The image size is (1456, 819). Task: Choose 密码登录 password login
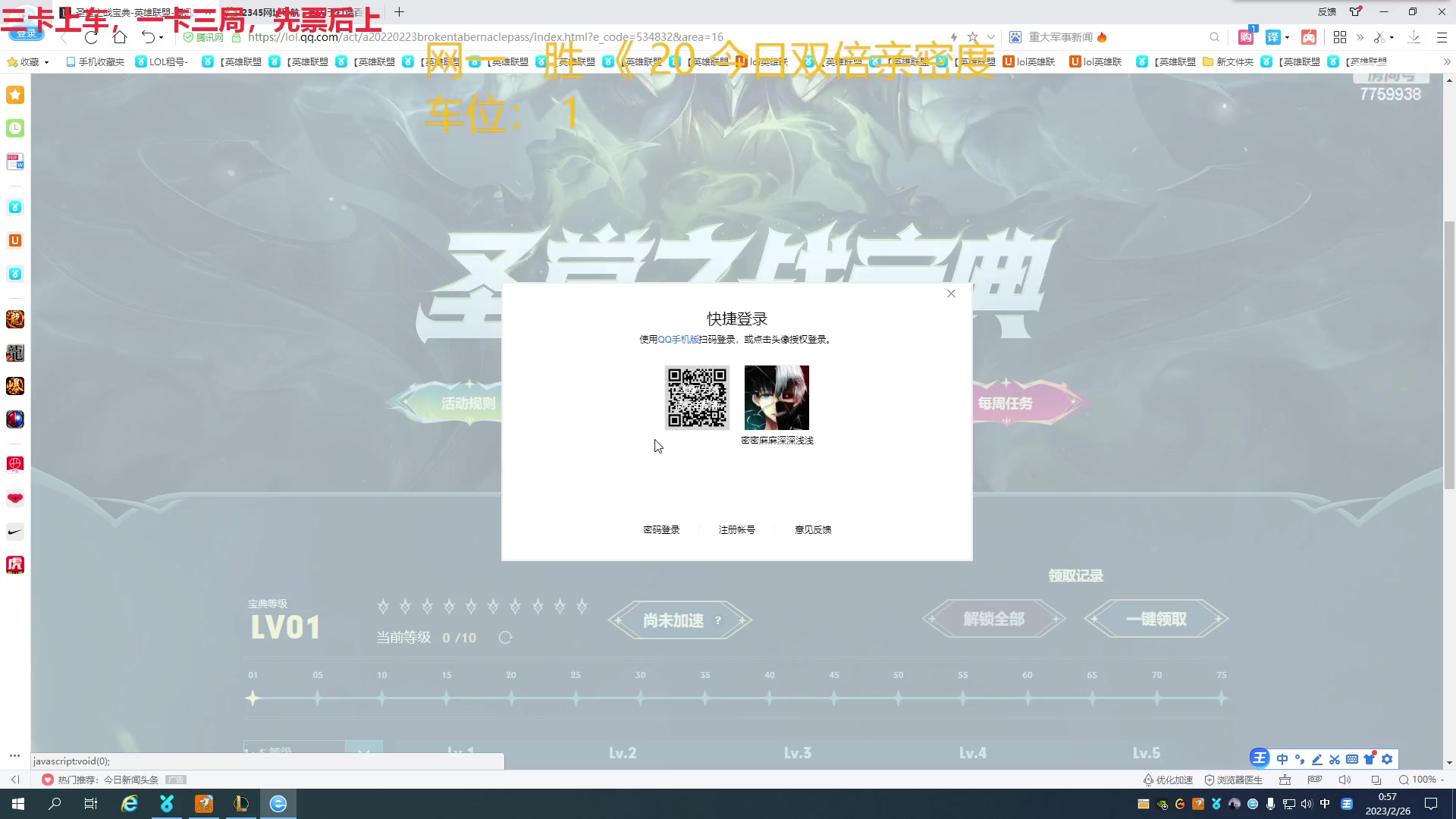pyautogui.click(x=661, y=529)
